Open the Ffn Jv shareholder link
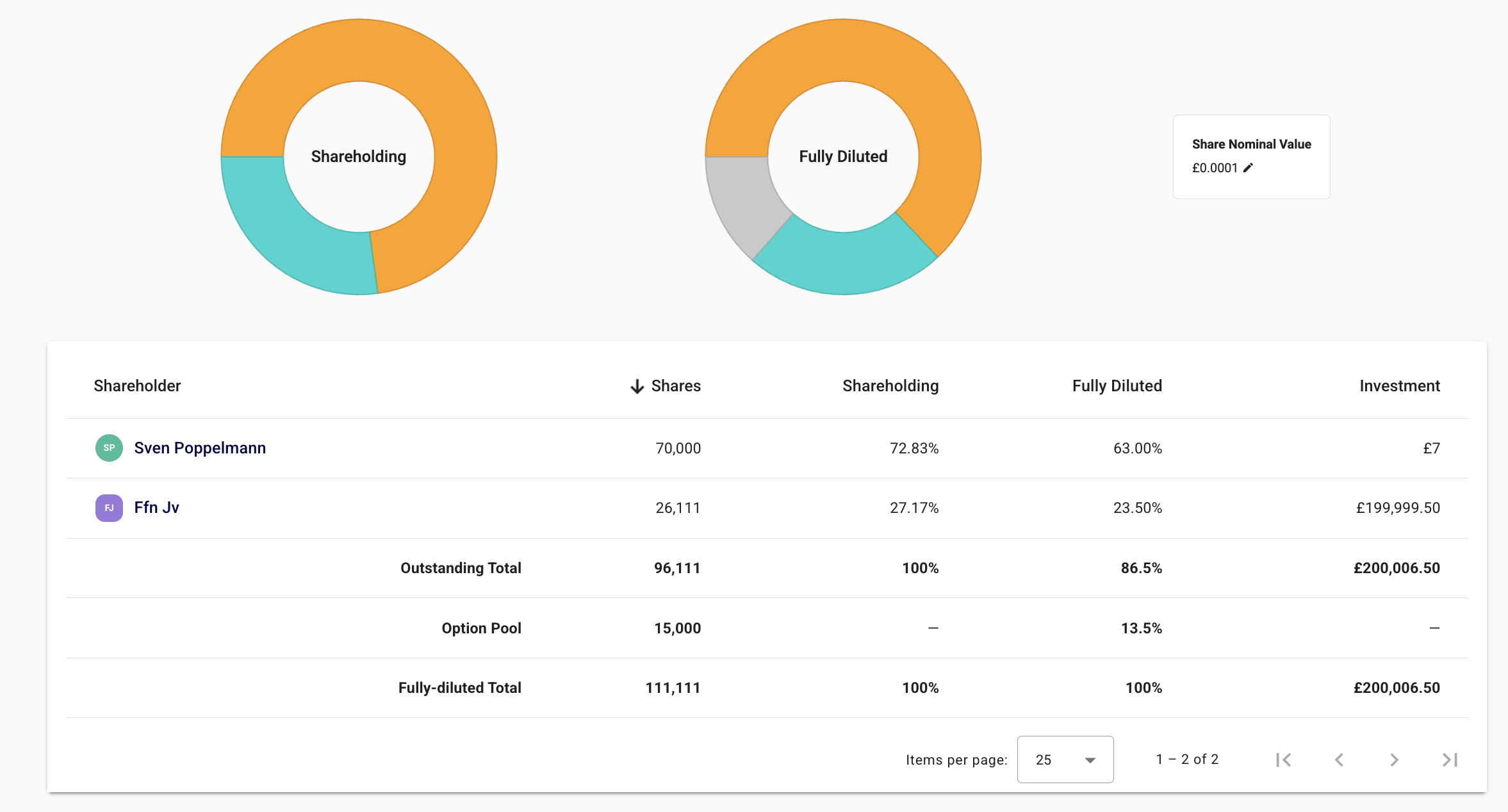The image size is (1508, 812). pos(156,508)
